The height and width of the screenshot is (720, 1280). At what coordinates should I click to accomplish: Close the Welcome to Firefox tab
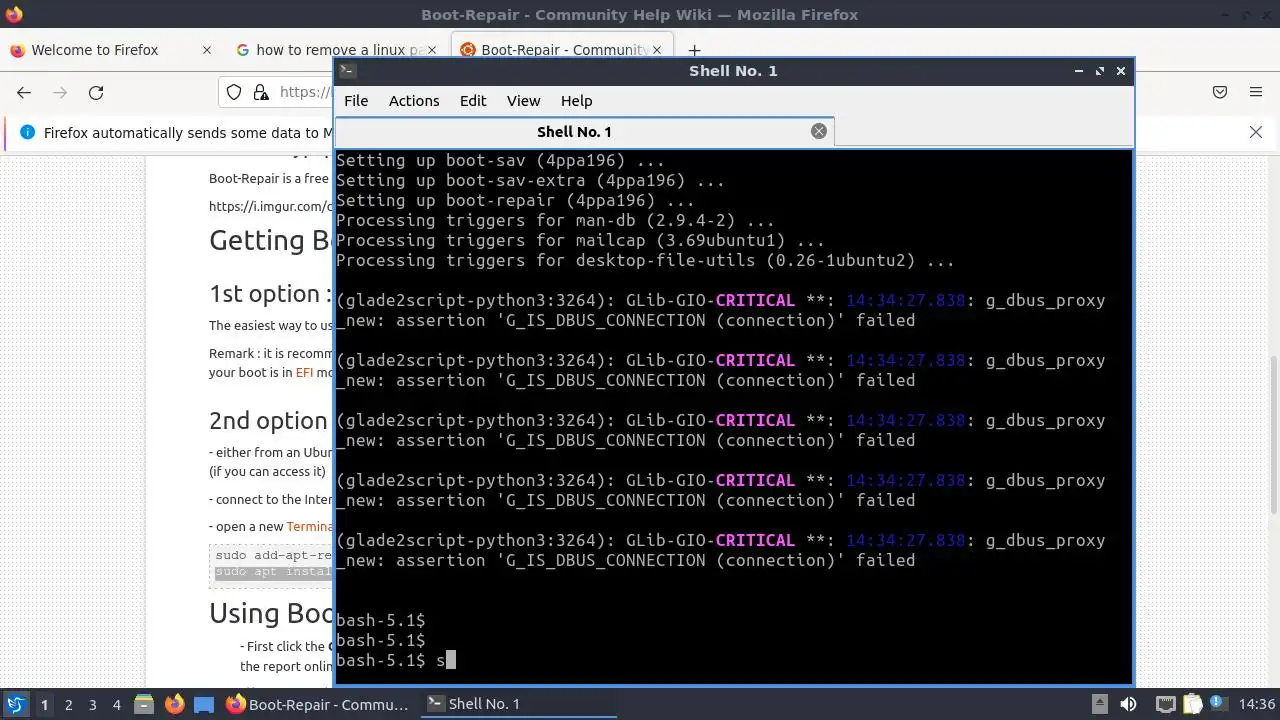(206, 50)
